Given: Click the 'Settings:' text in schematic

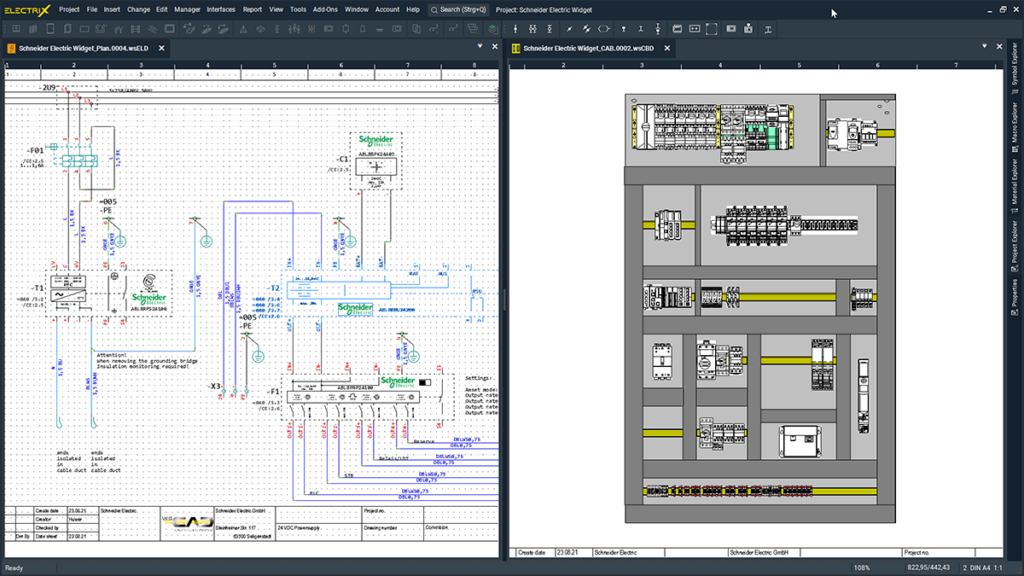Looking at the screenshot, I should [x=479, y=378].
